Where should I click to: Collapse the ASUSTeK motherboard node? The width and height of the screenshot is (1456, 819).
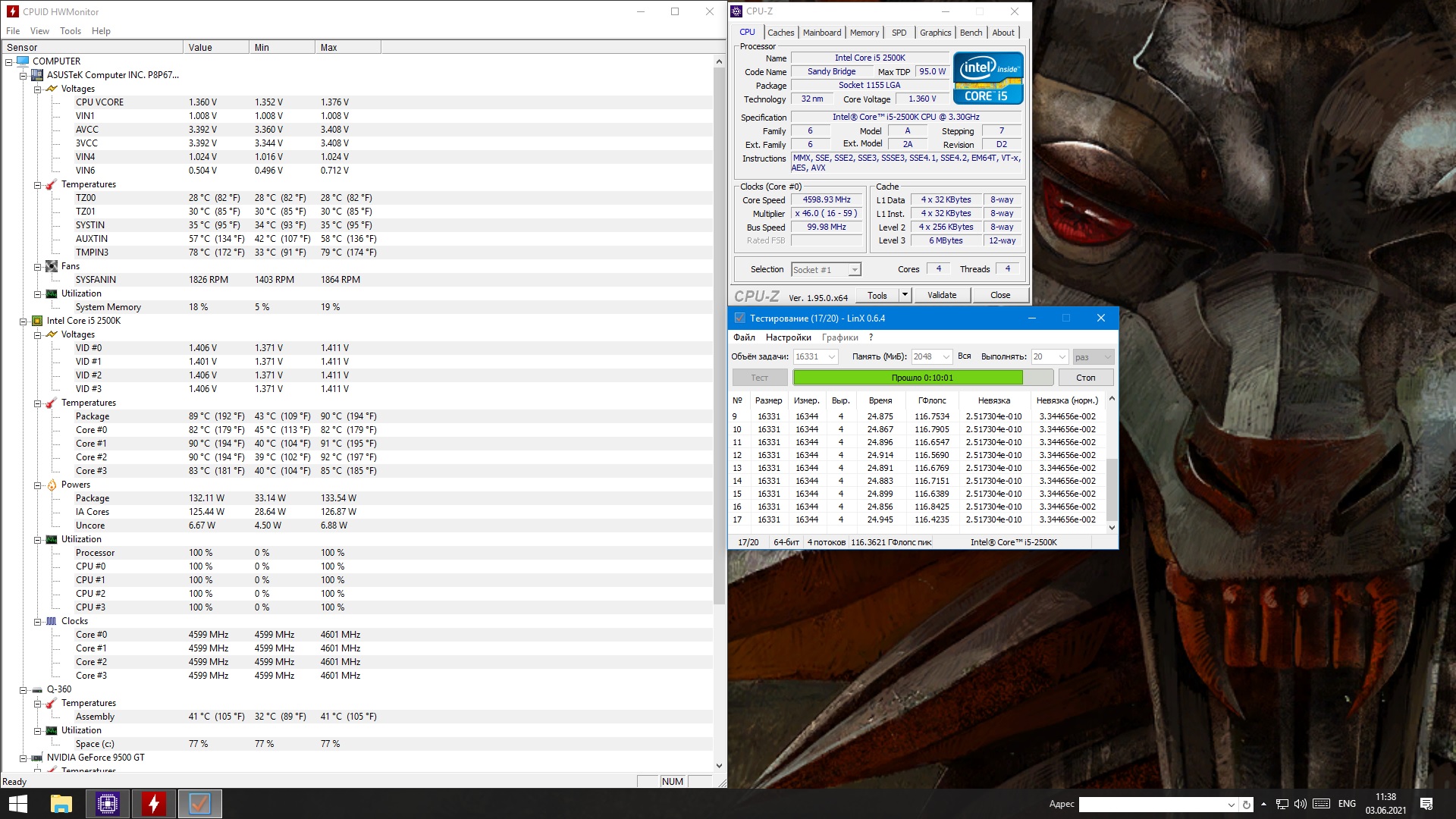[23, 75]
